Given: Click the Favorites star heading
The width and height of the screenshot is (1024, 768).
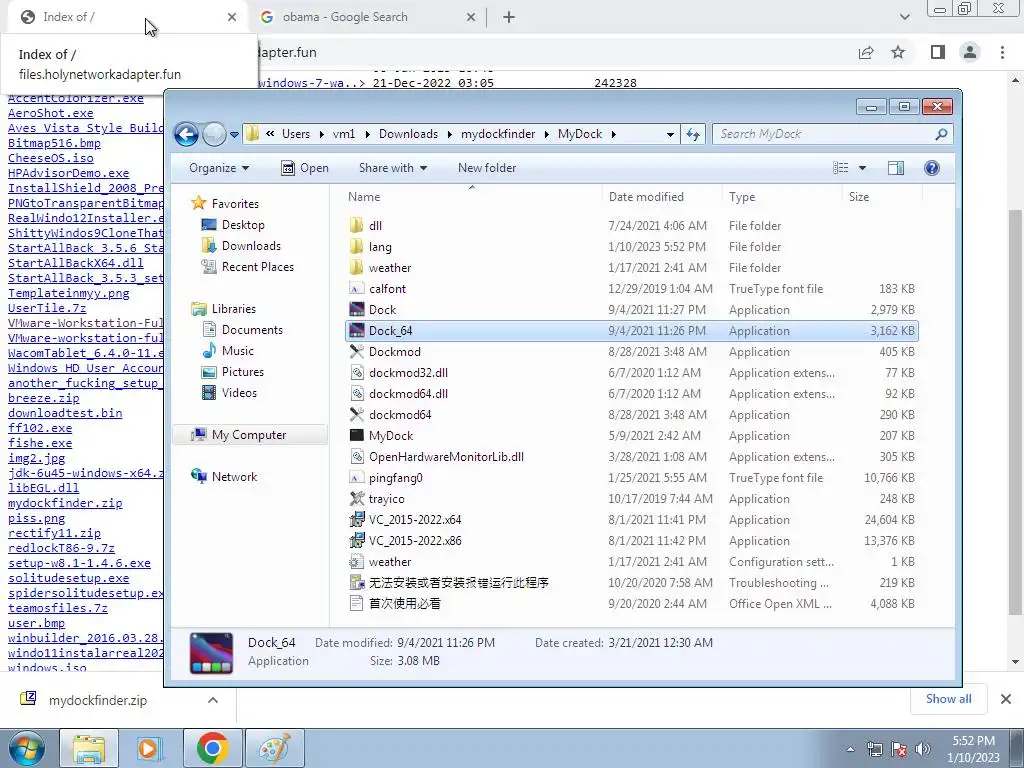Looking at the screenshot, I should [x=225, y=204].
